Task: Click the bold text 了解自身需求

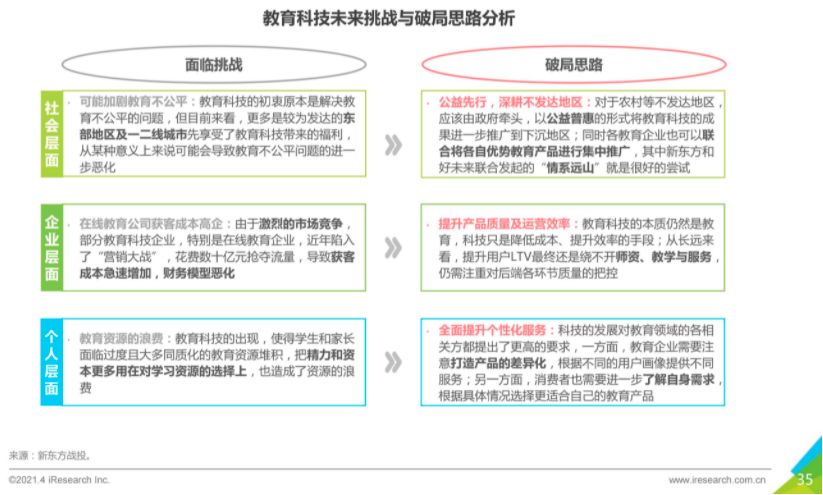Action: [x=678, y=381]
